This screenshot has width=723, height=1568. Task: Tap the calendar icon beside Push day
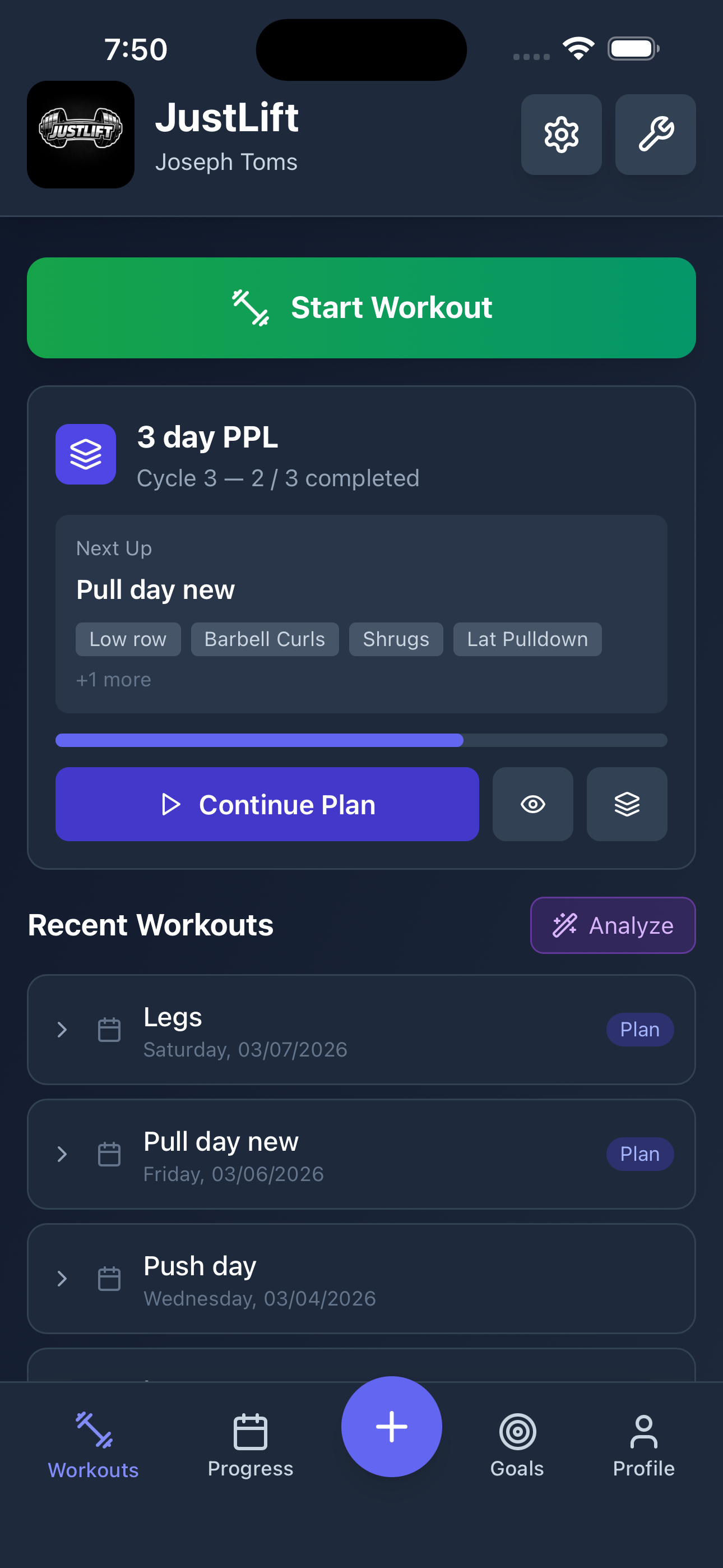pyautogui.click(x=109, y=1278)
